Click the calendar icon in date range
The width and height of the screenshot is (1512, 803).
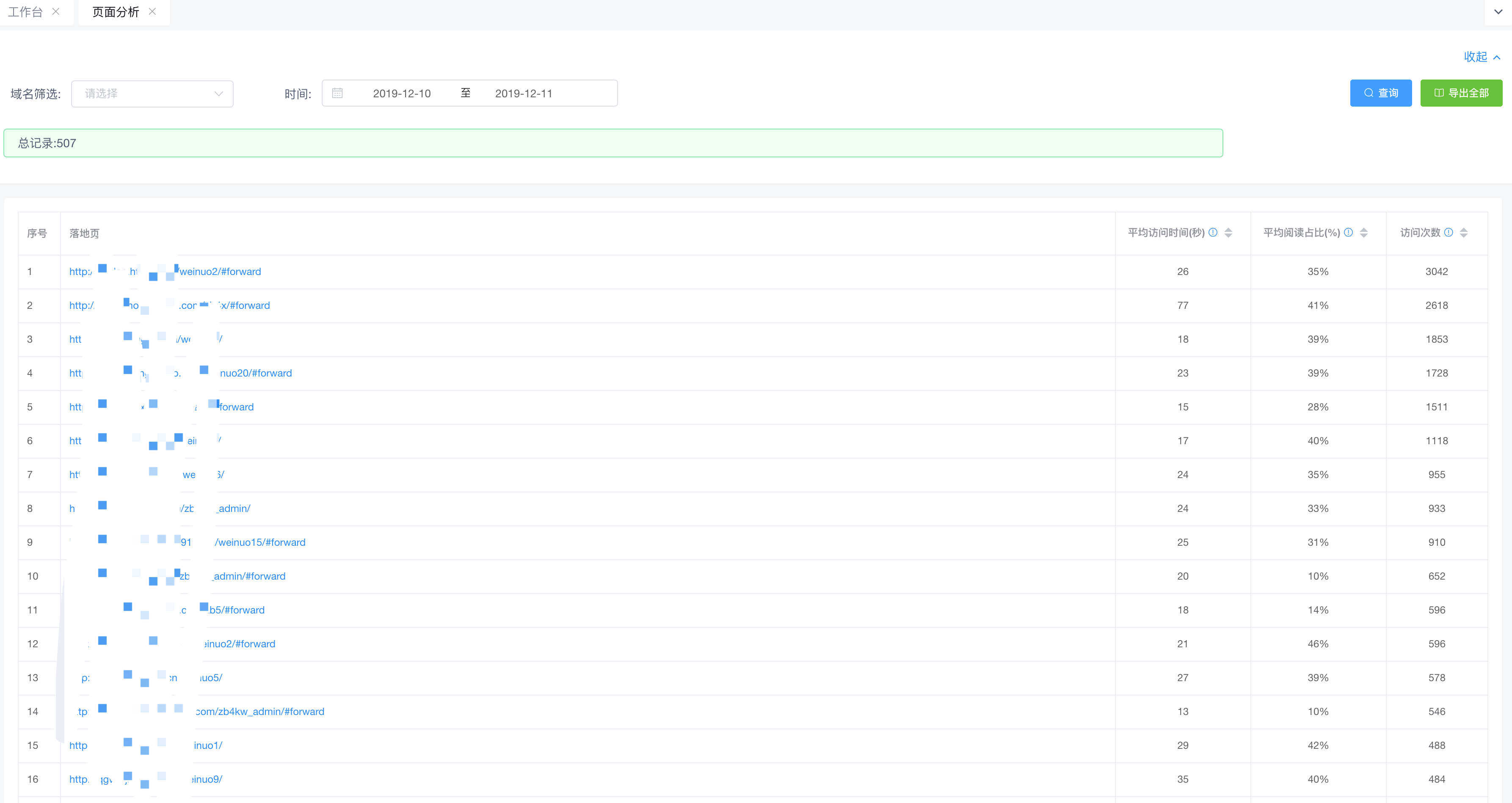(x=337, y=93)
